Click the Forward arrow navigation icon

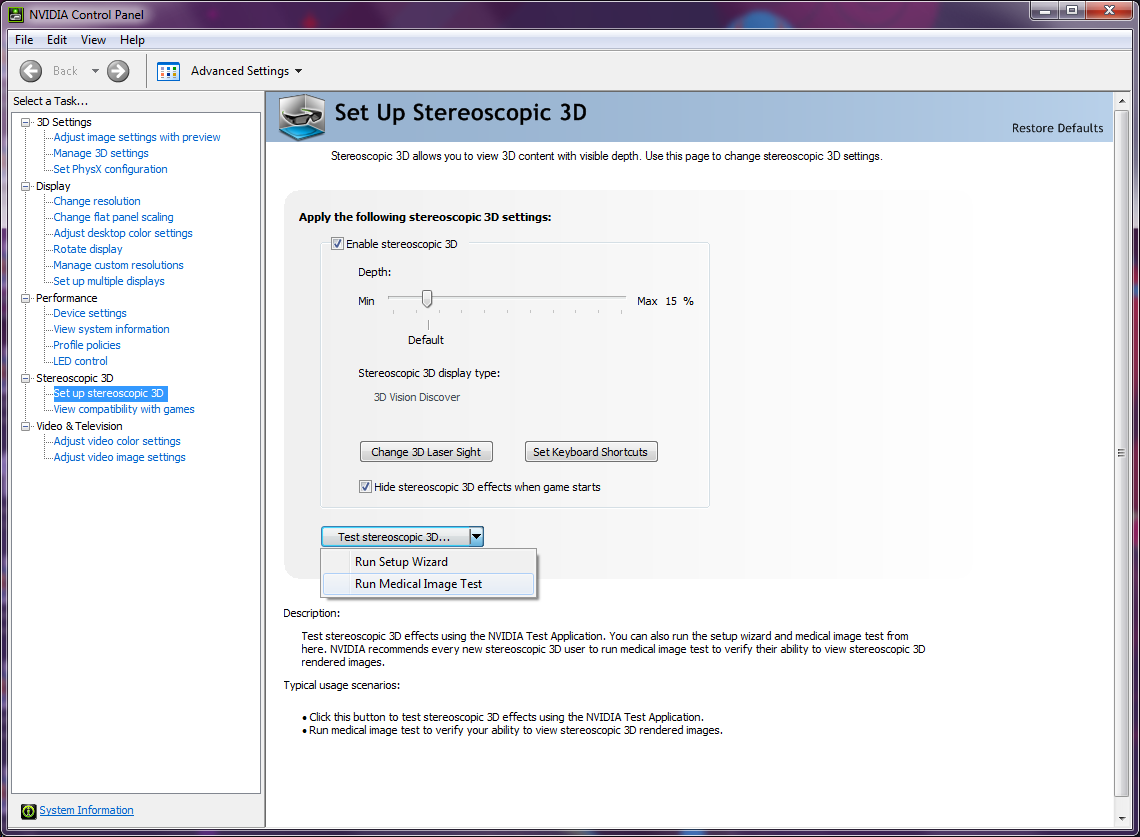pyautogui.click(x=118, y=71)
